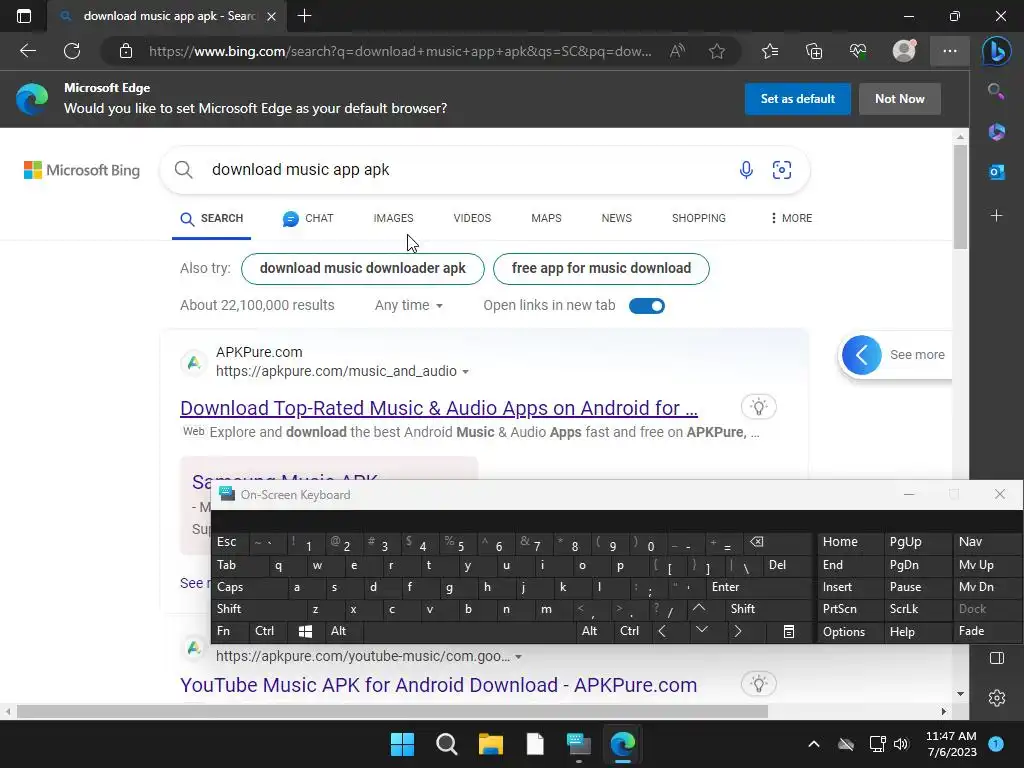Switch to the IMAGES tab
The image size is (1024, 768).
pos(393,218)
